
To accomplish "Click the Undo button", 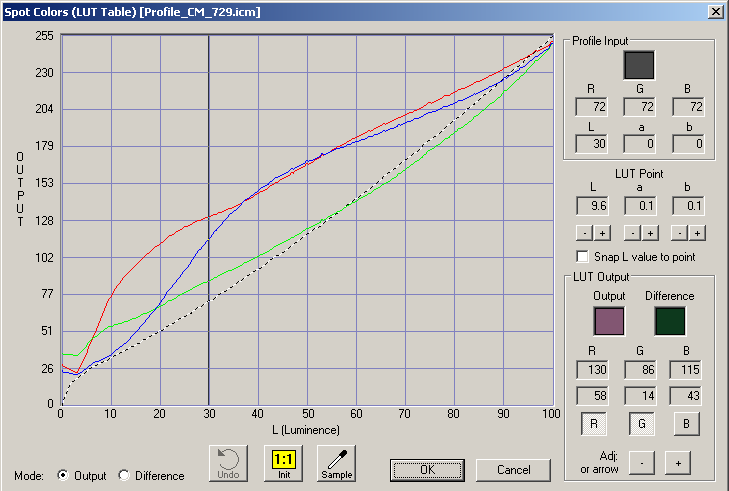I will click(228, 464).
